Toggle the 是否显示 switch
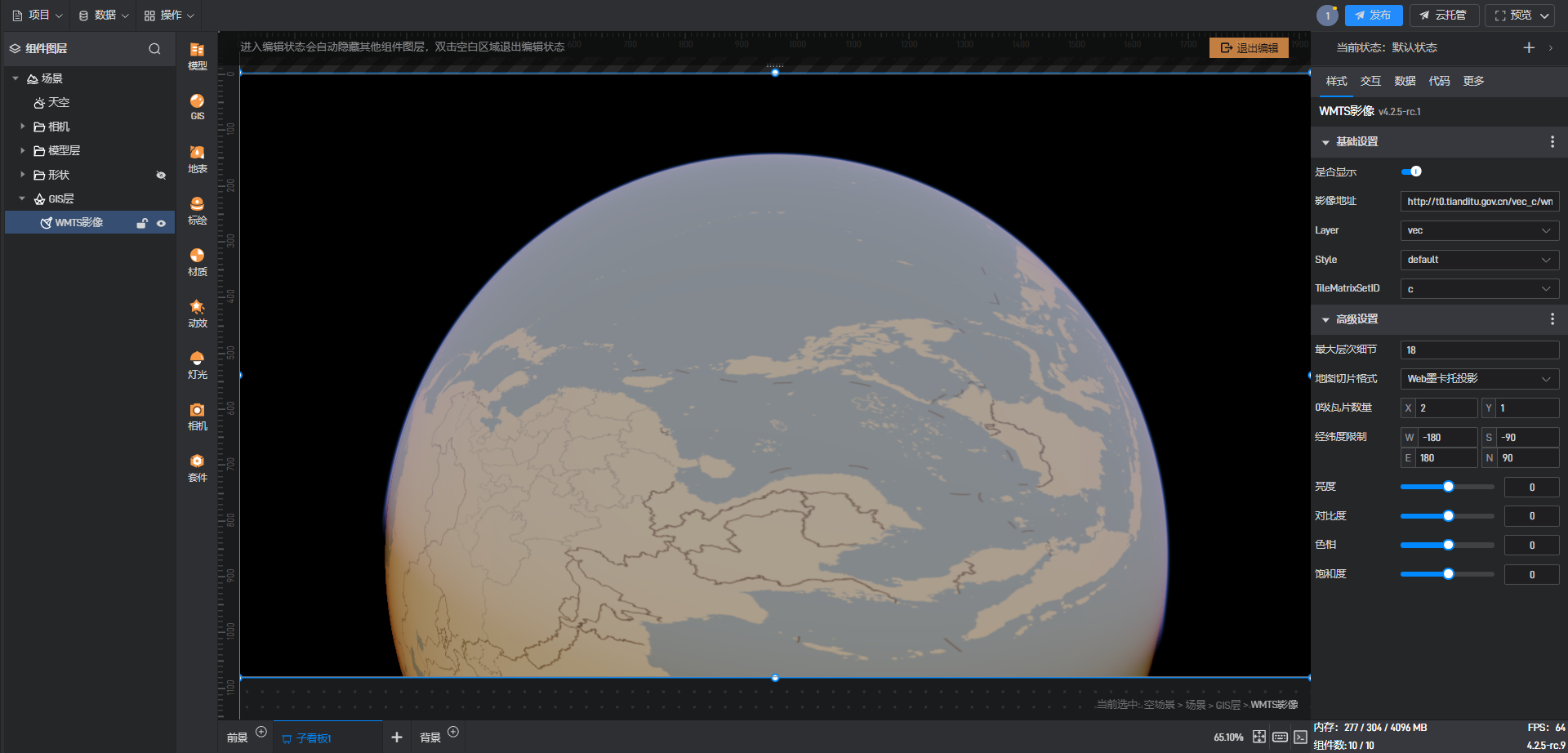Viewport: 1568px width, 753px height. click(1411, 172)
